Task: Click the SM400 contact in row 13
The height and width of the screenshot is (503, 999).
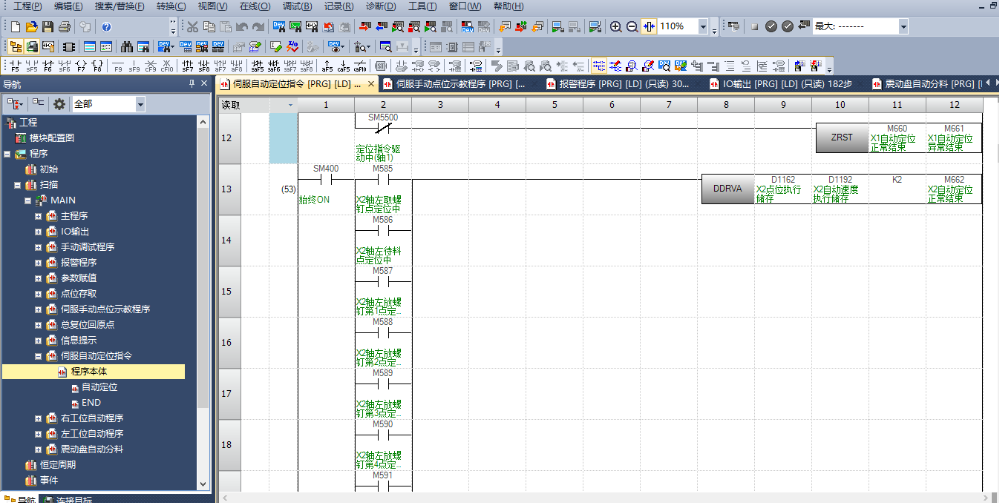Action: 326,179
